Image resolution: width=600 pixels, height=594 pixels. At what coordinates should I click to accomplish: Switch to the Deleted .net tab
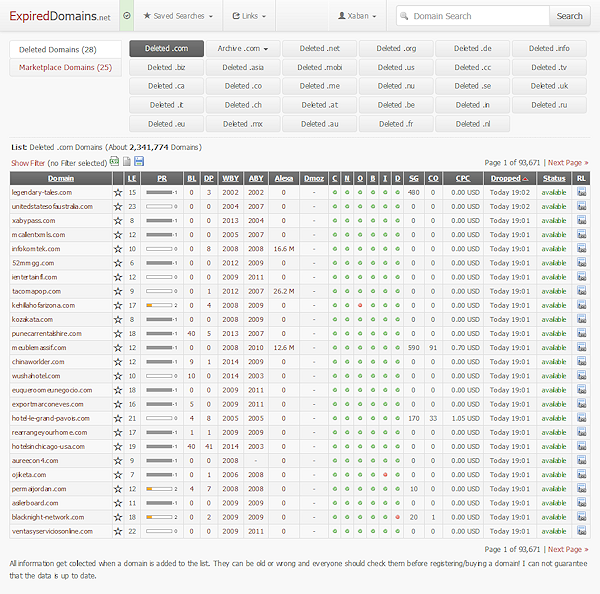tap(320, 49)
